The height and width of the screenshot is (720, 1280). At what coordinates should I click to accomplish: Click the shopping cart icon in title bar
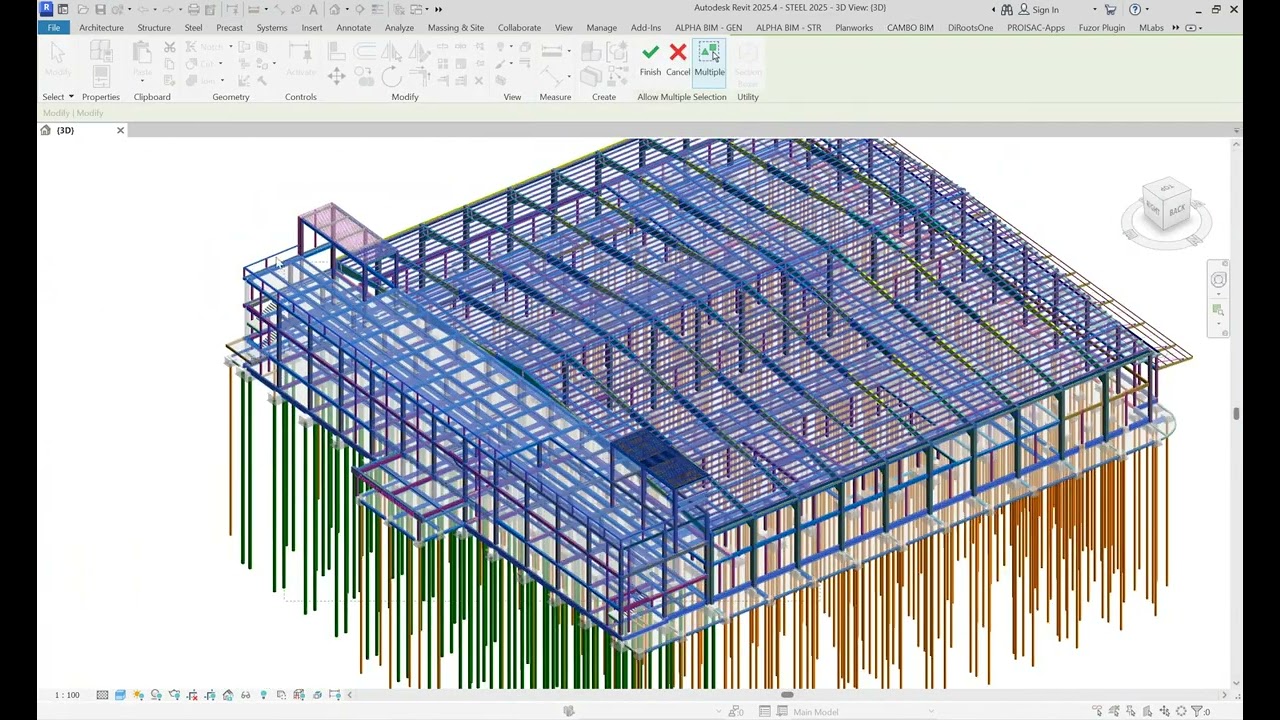coord(1110,10)
